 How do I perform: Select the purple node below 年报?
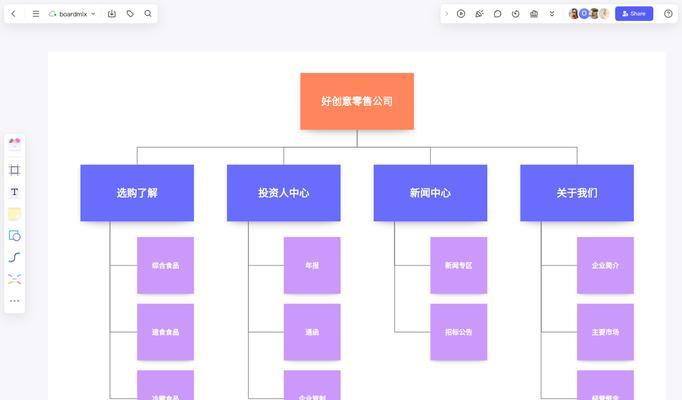[x=312, y=332]
